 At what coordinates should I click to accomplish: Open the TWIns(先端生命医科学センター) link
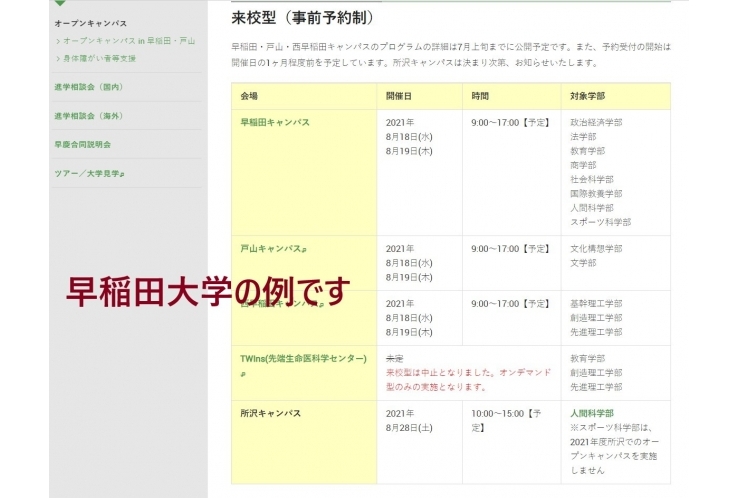coord(303,359)
